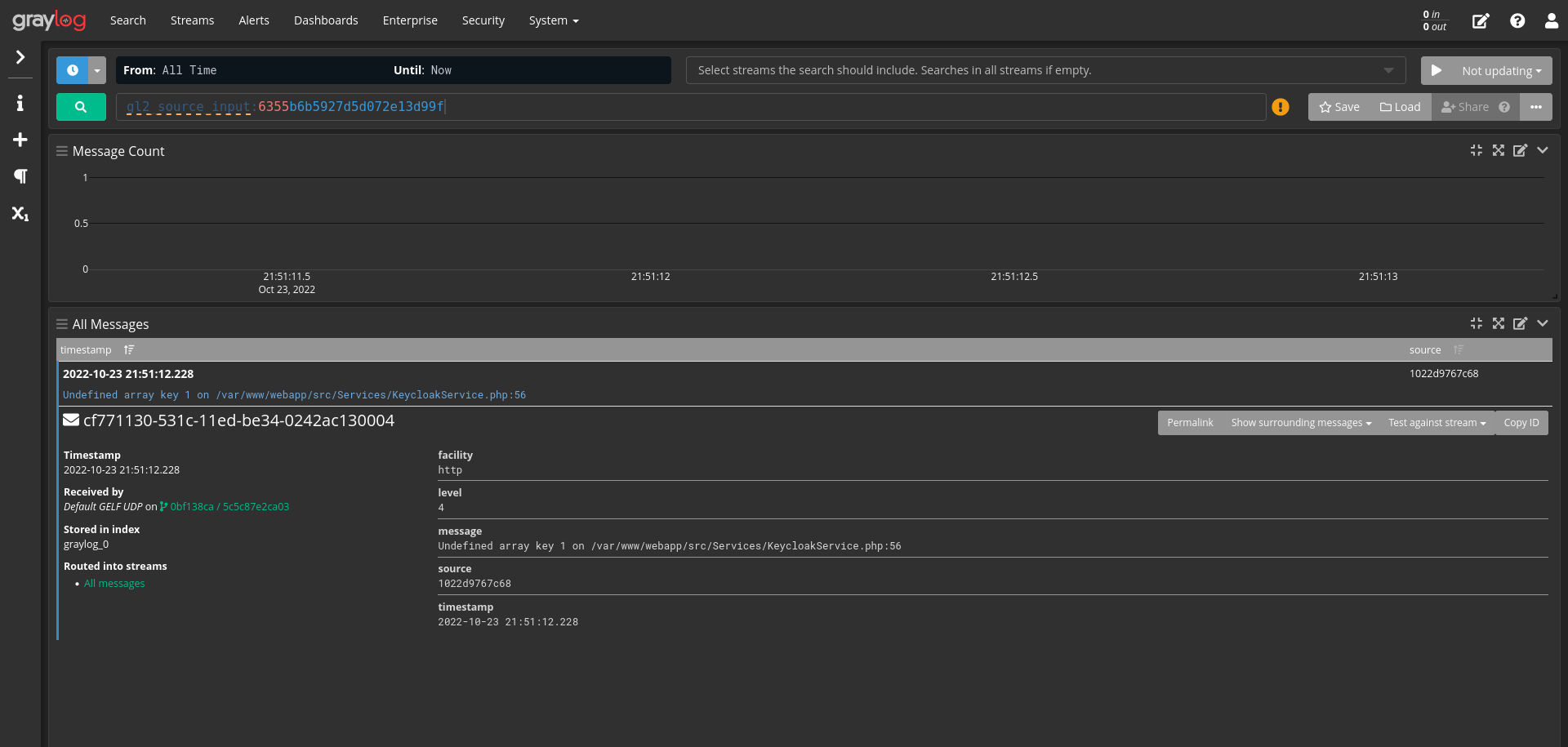
Task: Click the orange query warning icon
Action: (x=1281, y=107)
